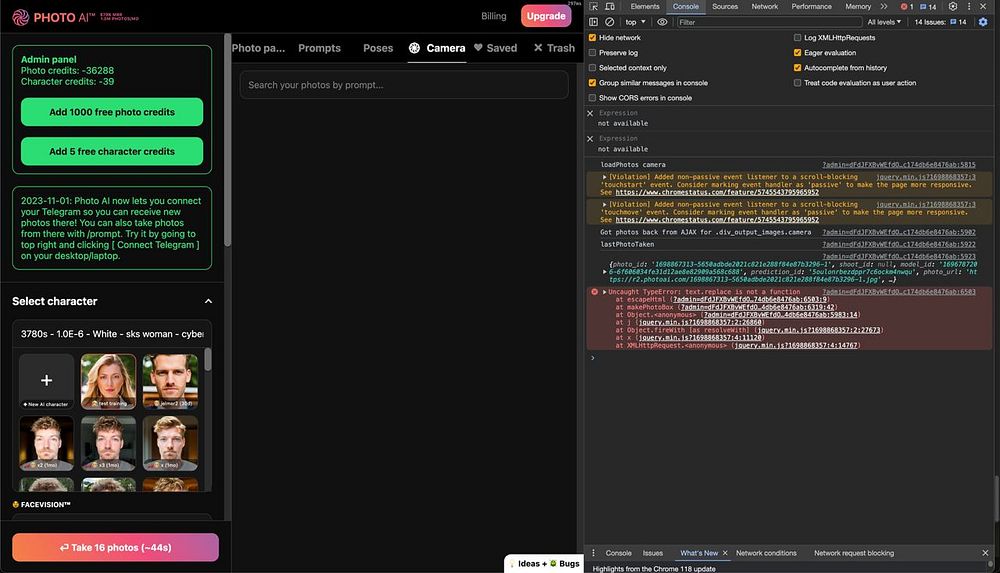This screenshot has width=1000, height=573.
Task: Open the Network conditions drawer tab
Action: tap(766, 553)
